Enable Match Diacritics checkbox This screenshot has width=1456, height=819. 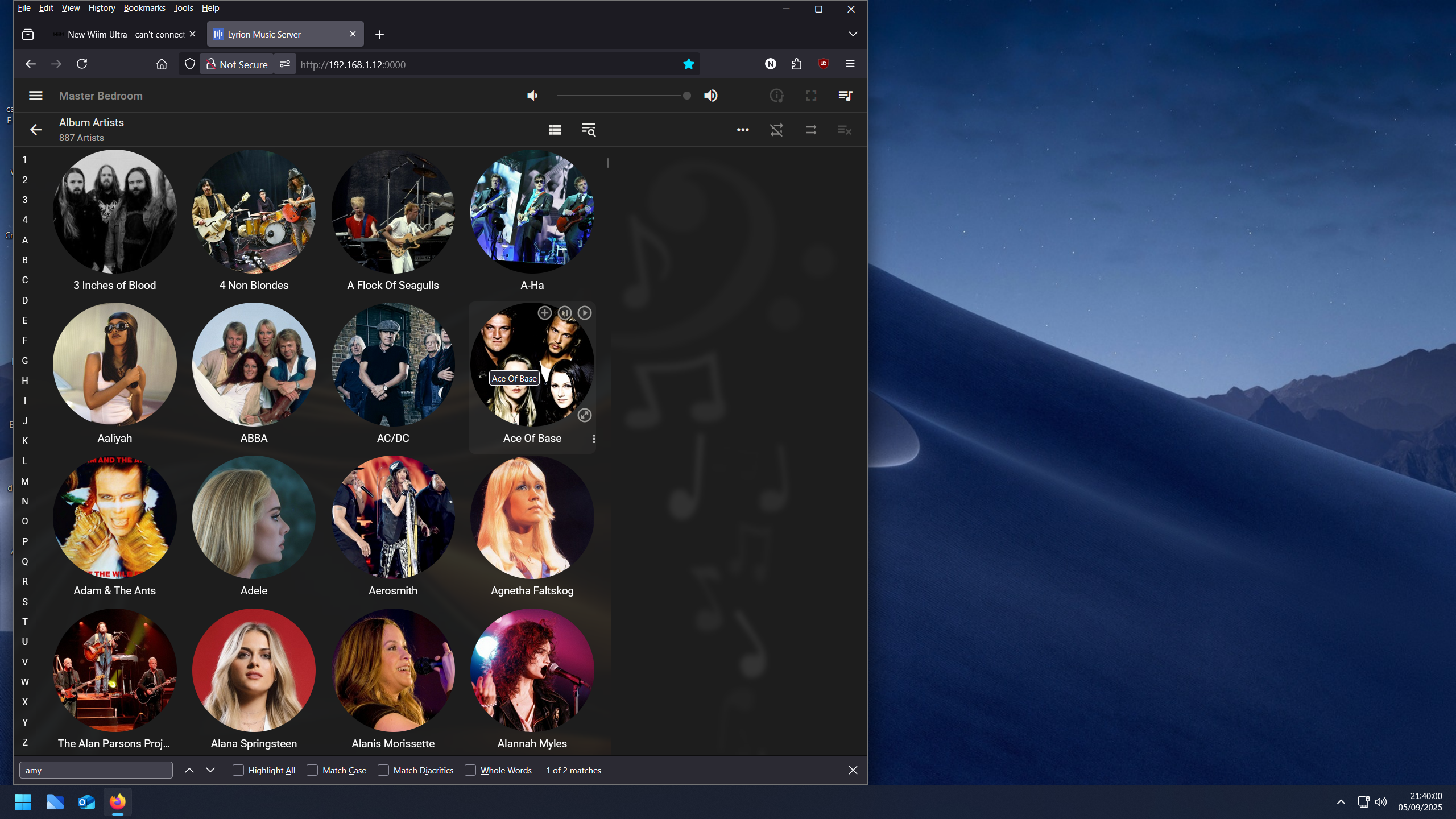click(x=383, y=770)
